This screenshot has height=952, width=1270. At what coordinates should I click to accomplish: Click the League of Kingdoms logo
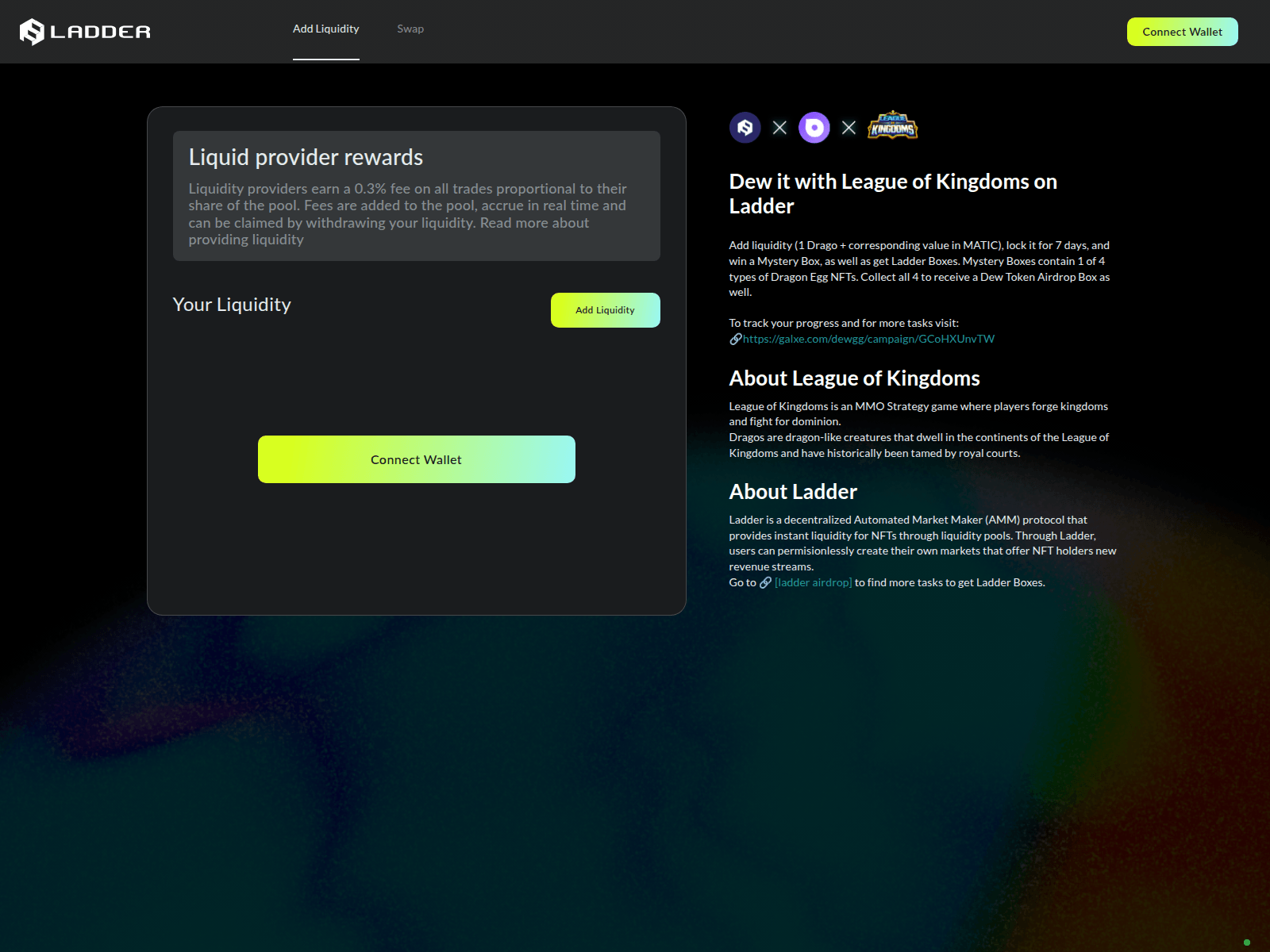tap(892, 125)
